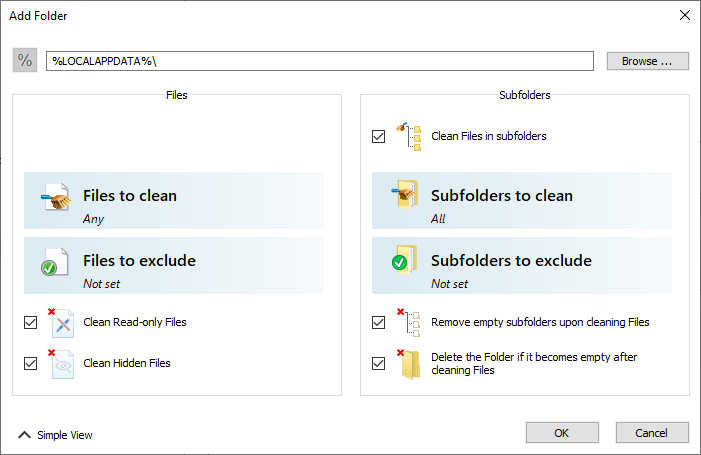Collapse to Simple View using the chevron

[25, 434]
